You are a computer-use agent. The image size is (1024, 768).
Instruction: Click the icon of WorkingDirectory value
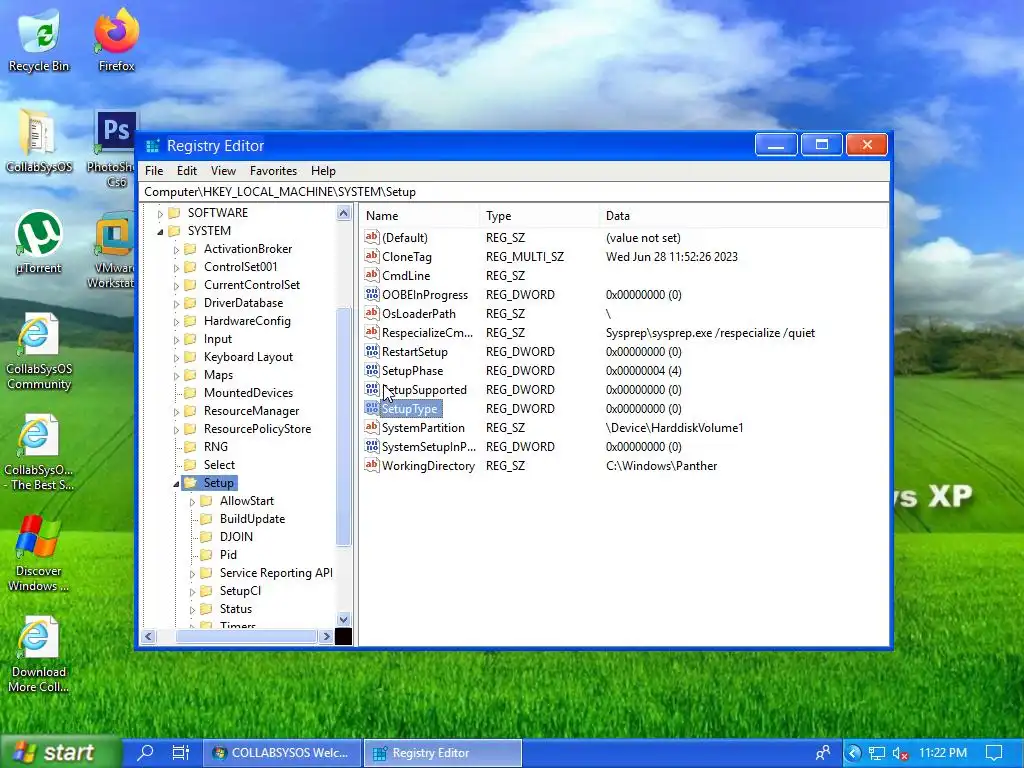tap(372, 465)
